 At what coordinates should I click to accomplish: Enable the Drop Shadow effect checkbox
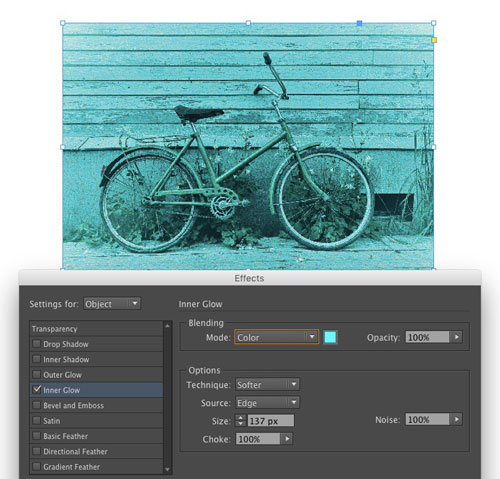point(37,344)
